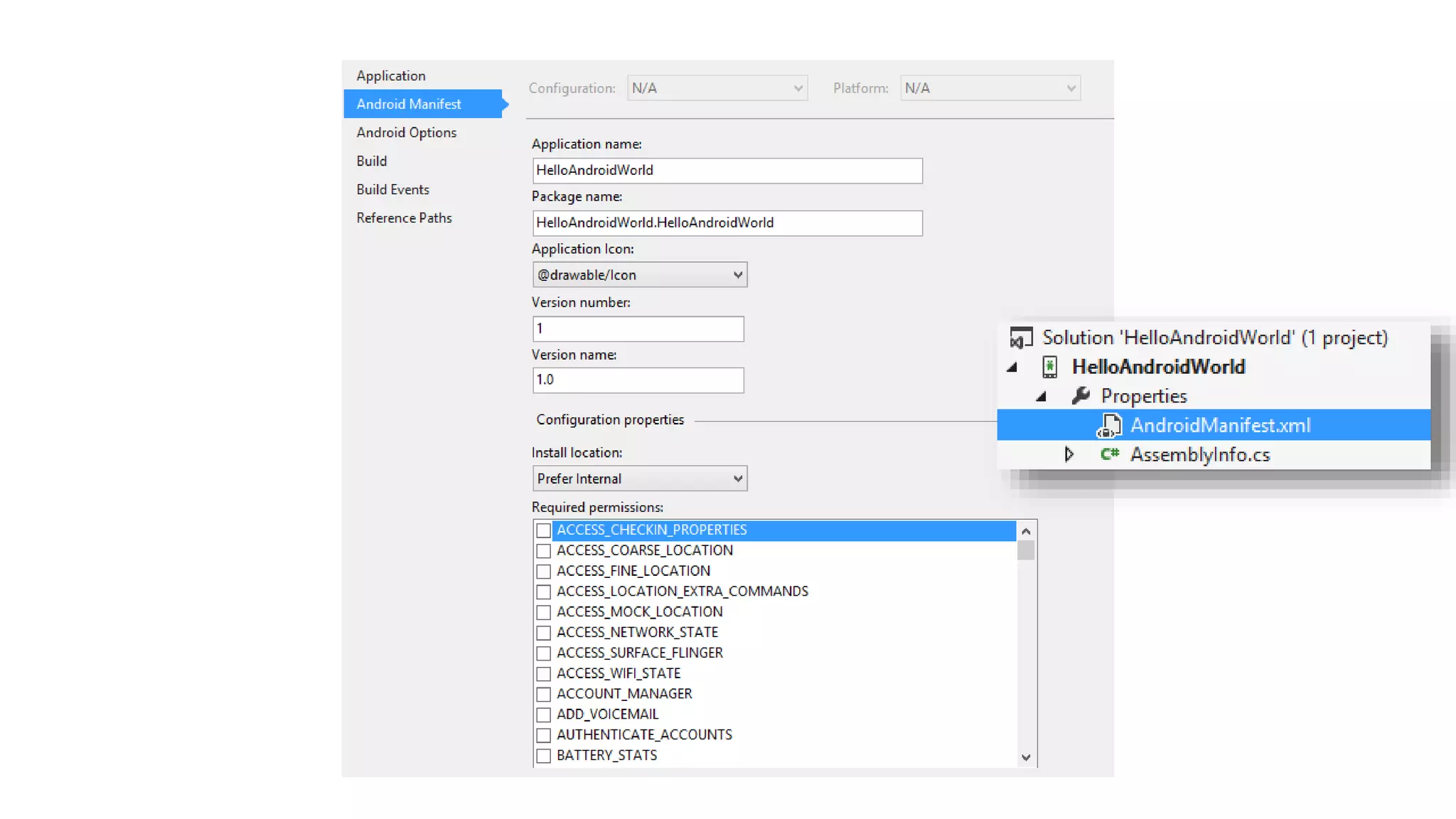This screenshot has width=1456, height=819.
Task: Collapse the HelloAndroidWorld project node
Action: tap(1012, 368)
